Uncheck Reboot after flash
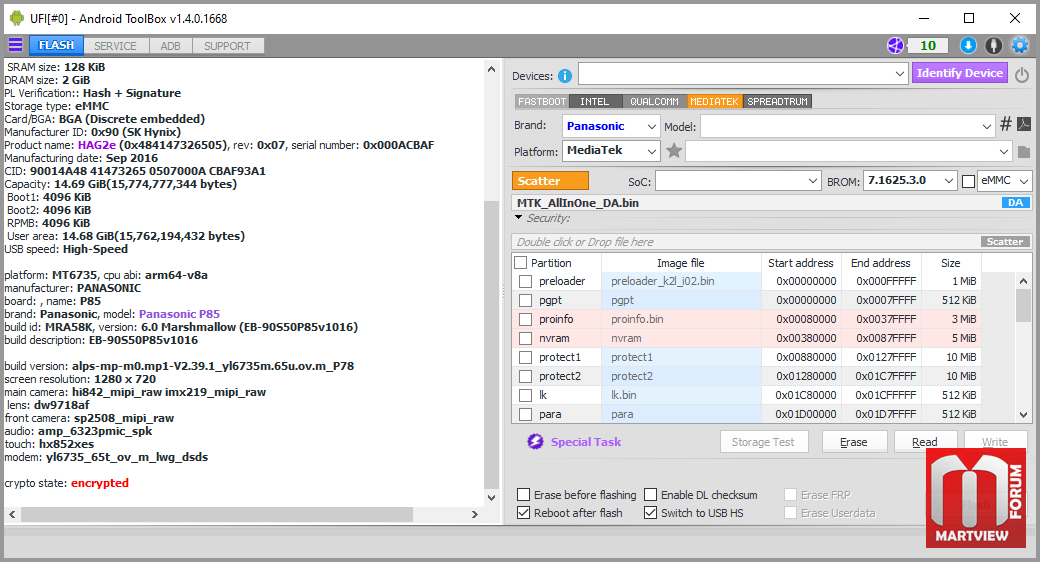 (523, 513)
